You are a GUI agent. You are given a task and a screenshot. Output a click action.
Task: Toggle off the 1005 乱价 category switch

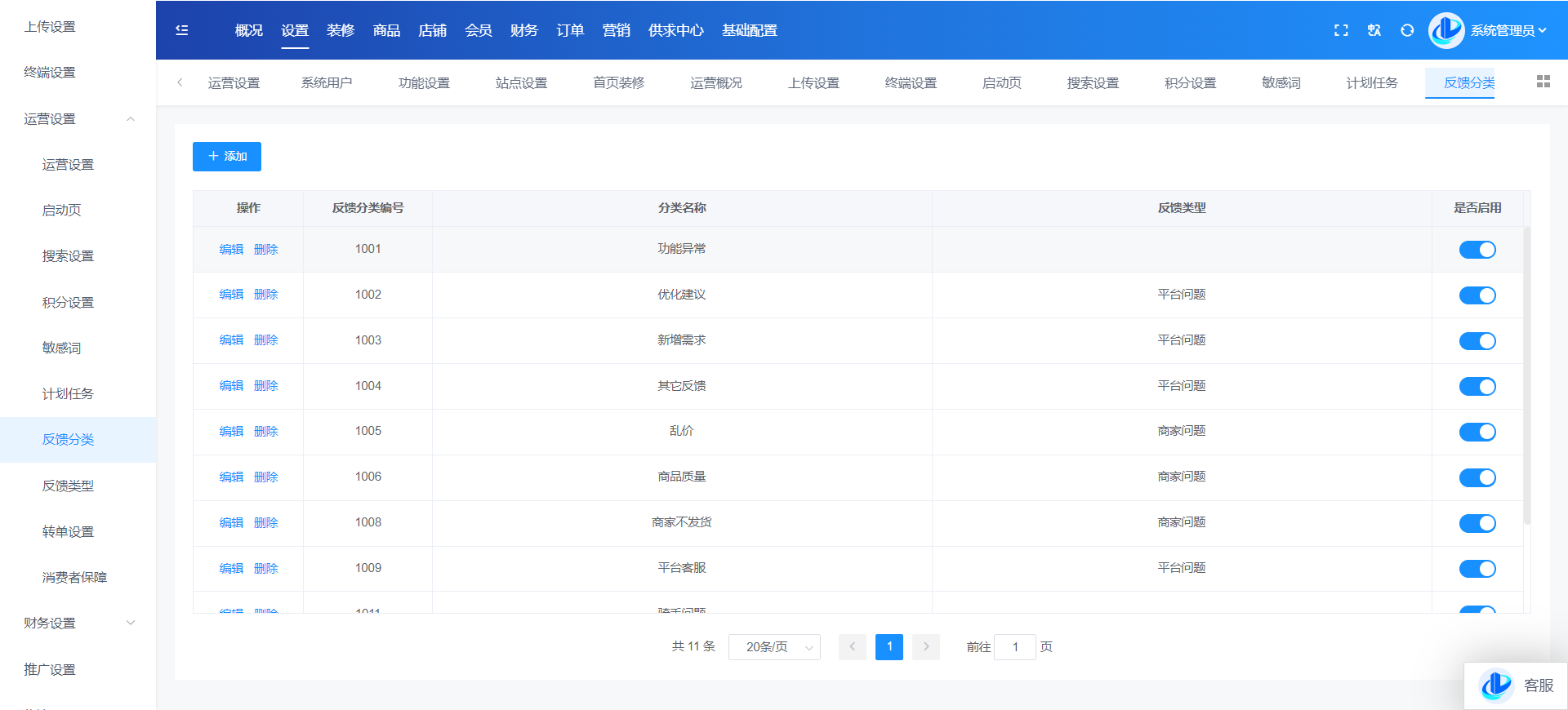tap(1477, 432)
